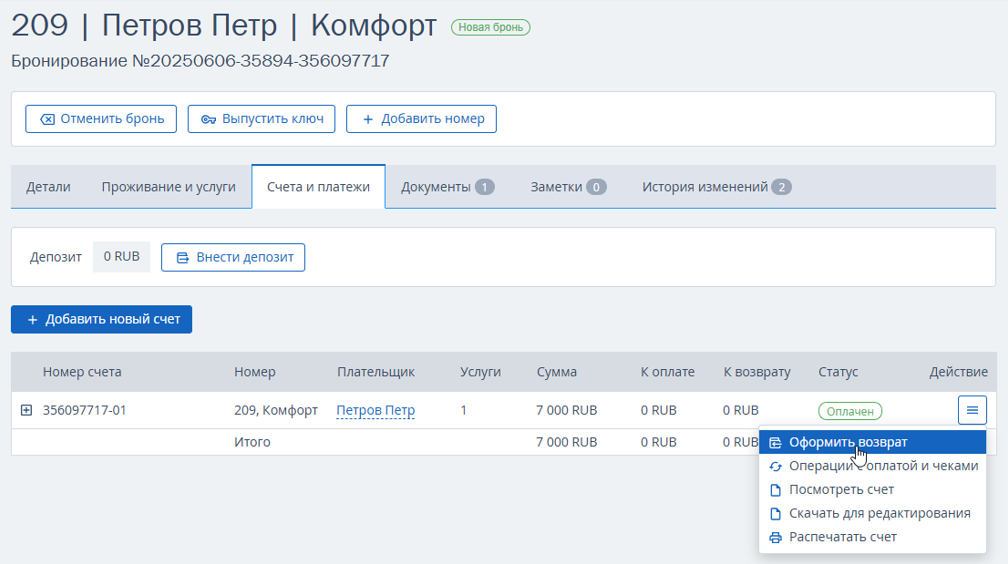
Task: Click the Итого row label
Action: [252, 442]
